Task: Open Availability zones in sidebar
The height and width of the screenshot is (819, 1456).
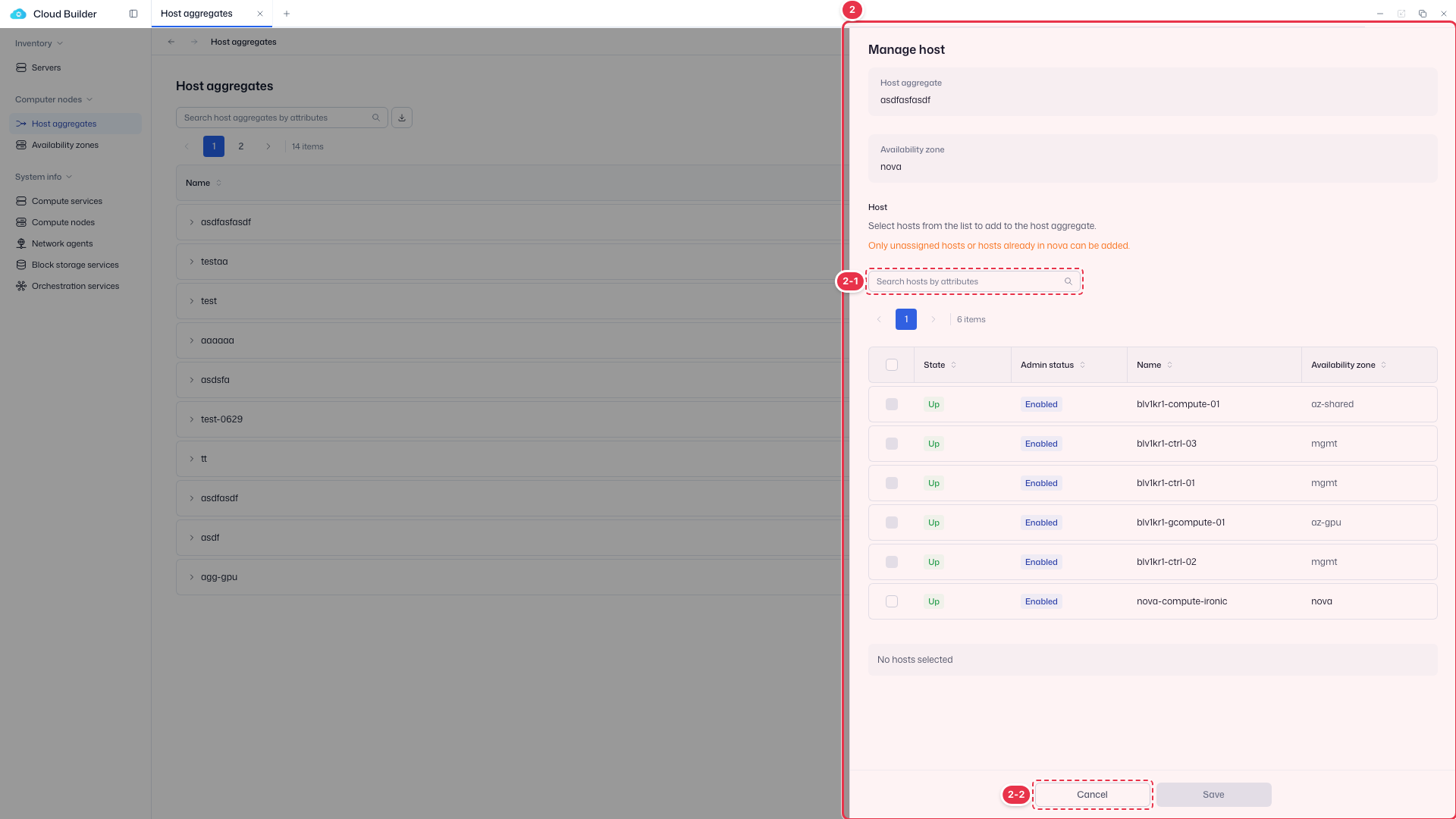Action: point(75,145)
